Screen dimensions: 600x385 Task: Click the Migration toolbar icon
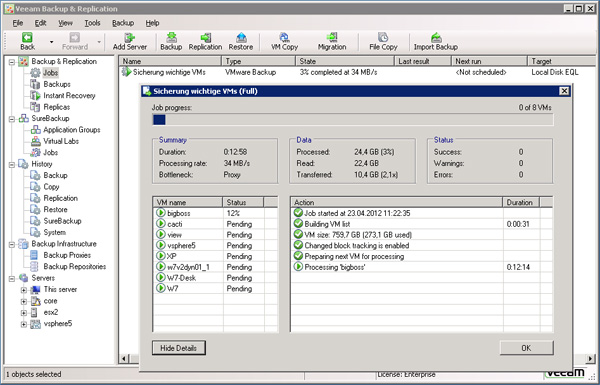332,41
